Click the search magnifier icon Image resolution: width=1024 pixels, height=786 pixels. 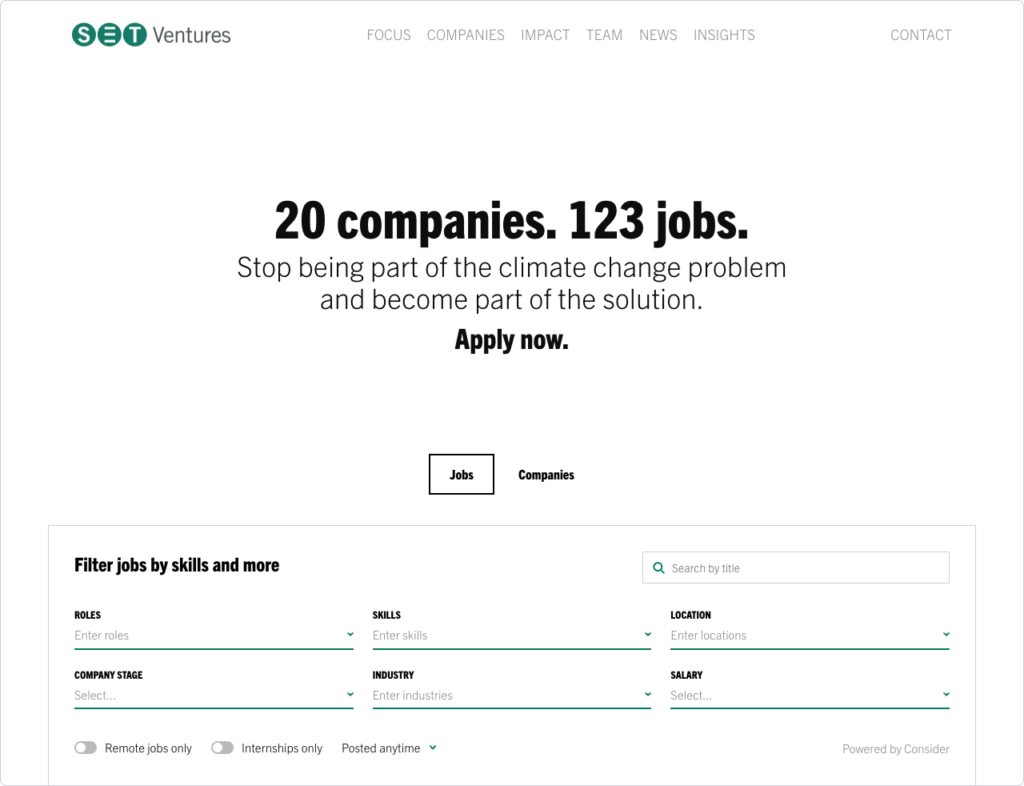click(x=658, y=568)
